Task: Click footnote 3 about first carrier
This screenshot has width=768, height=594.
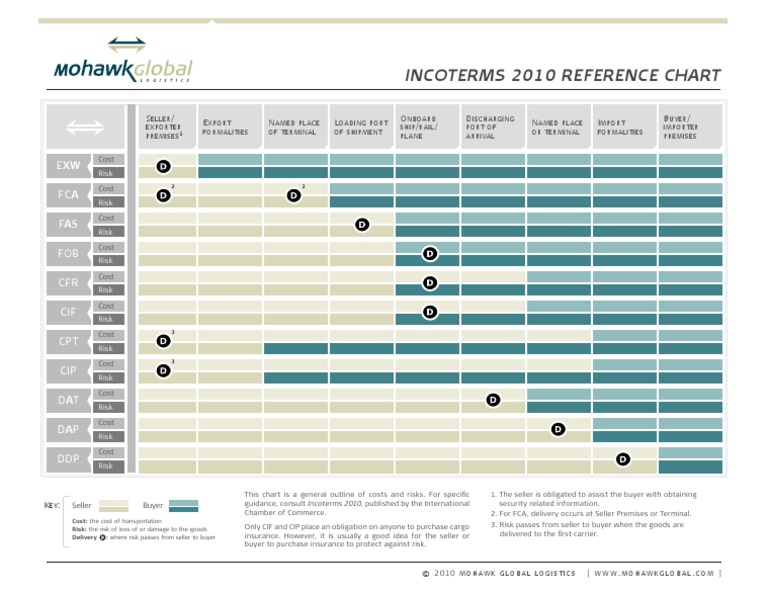Action: point(587,529)
